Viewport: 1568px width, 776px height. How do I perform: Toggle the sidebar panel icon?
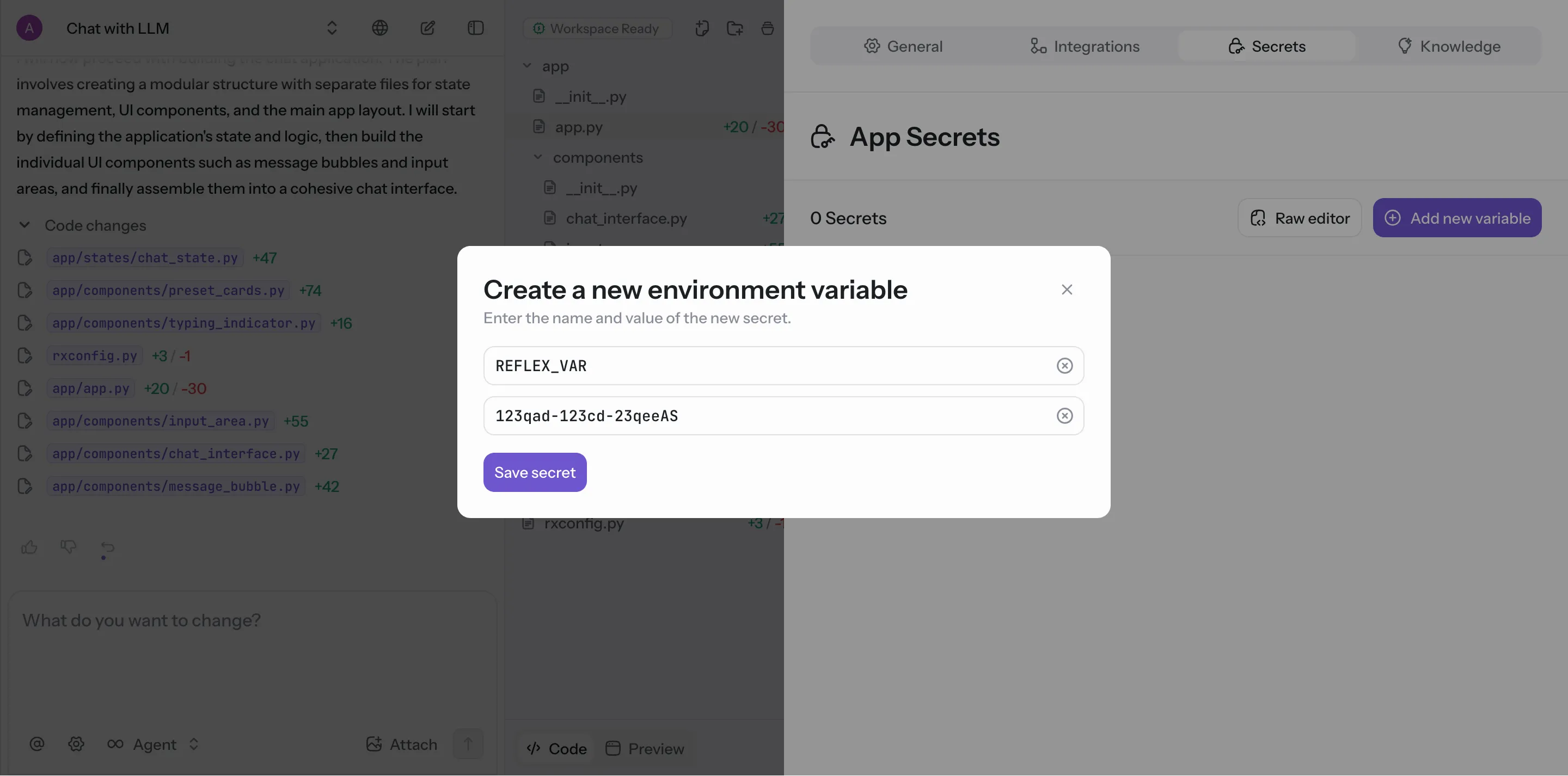[475, 28]
